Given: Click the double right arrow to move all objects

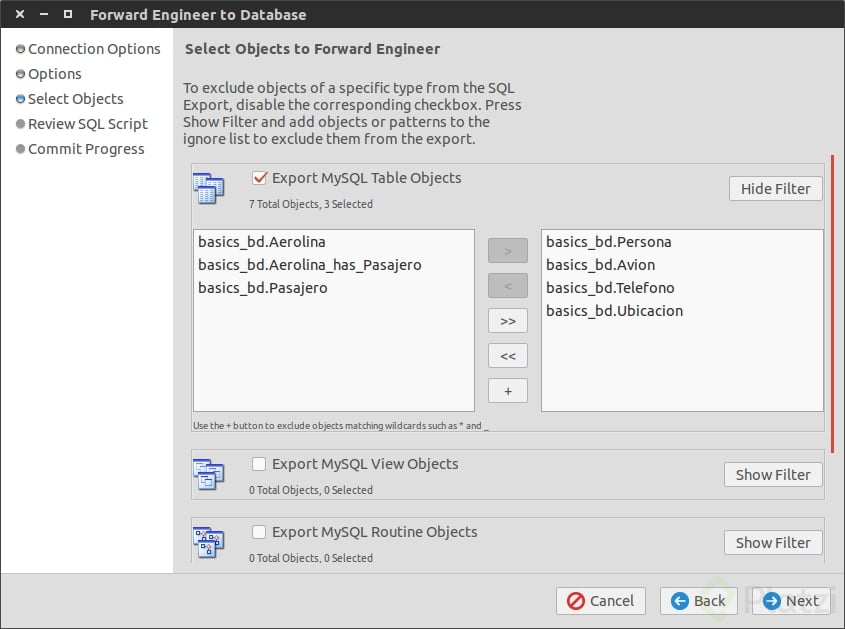Looking at the screenshot, I should click(507, 320).
